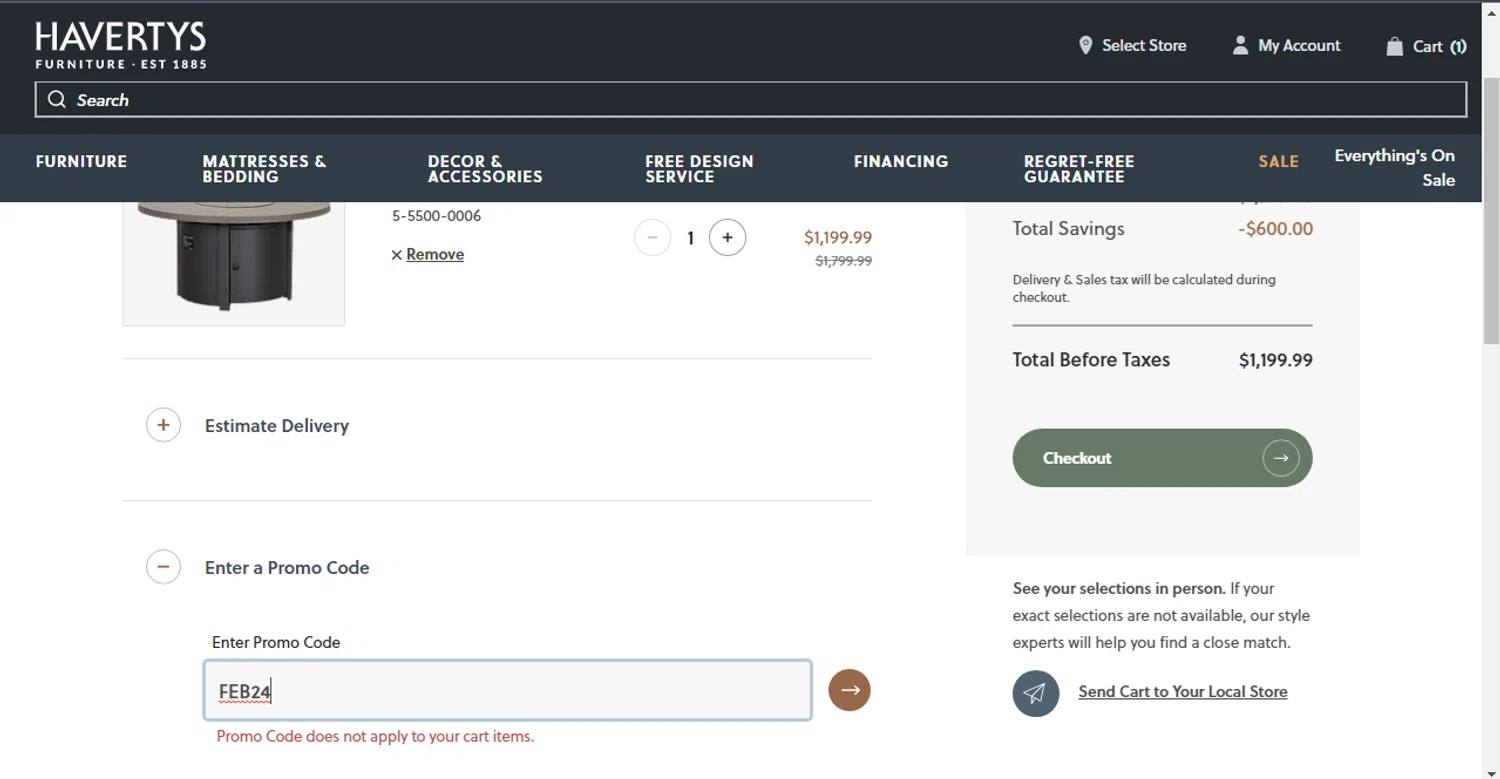Collapse the Enter a Promo Code section
Image resolution: width=1500 pixels, height=779 pixels.
pyautogui.click(x=163, y=567)
